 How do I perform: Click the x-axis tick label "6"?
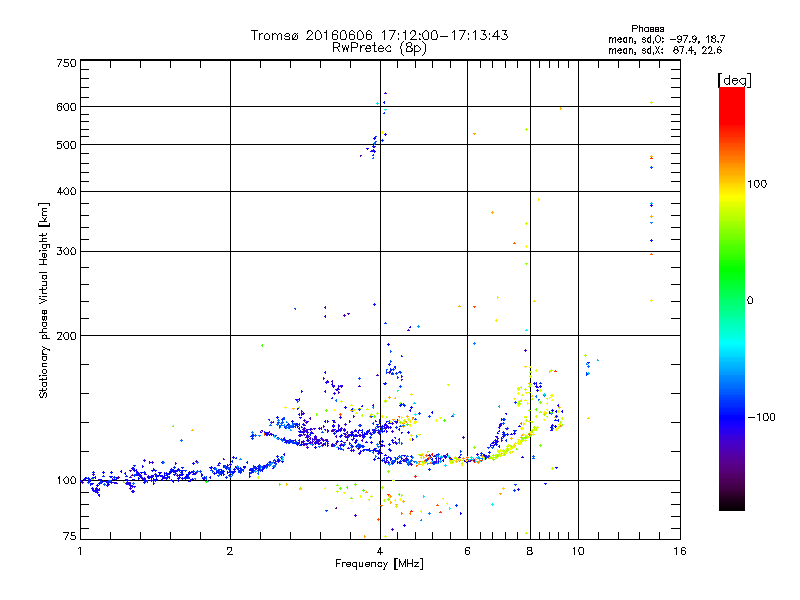tap(467, 551)
